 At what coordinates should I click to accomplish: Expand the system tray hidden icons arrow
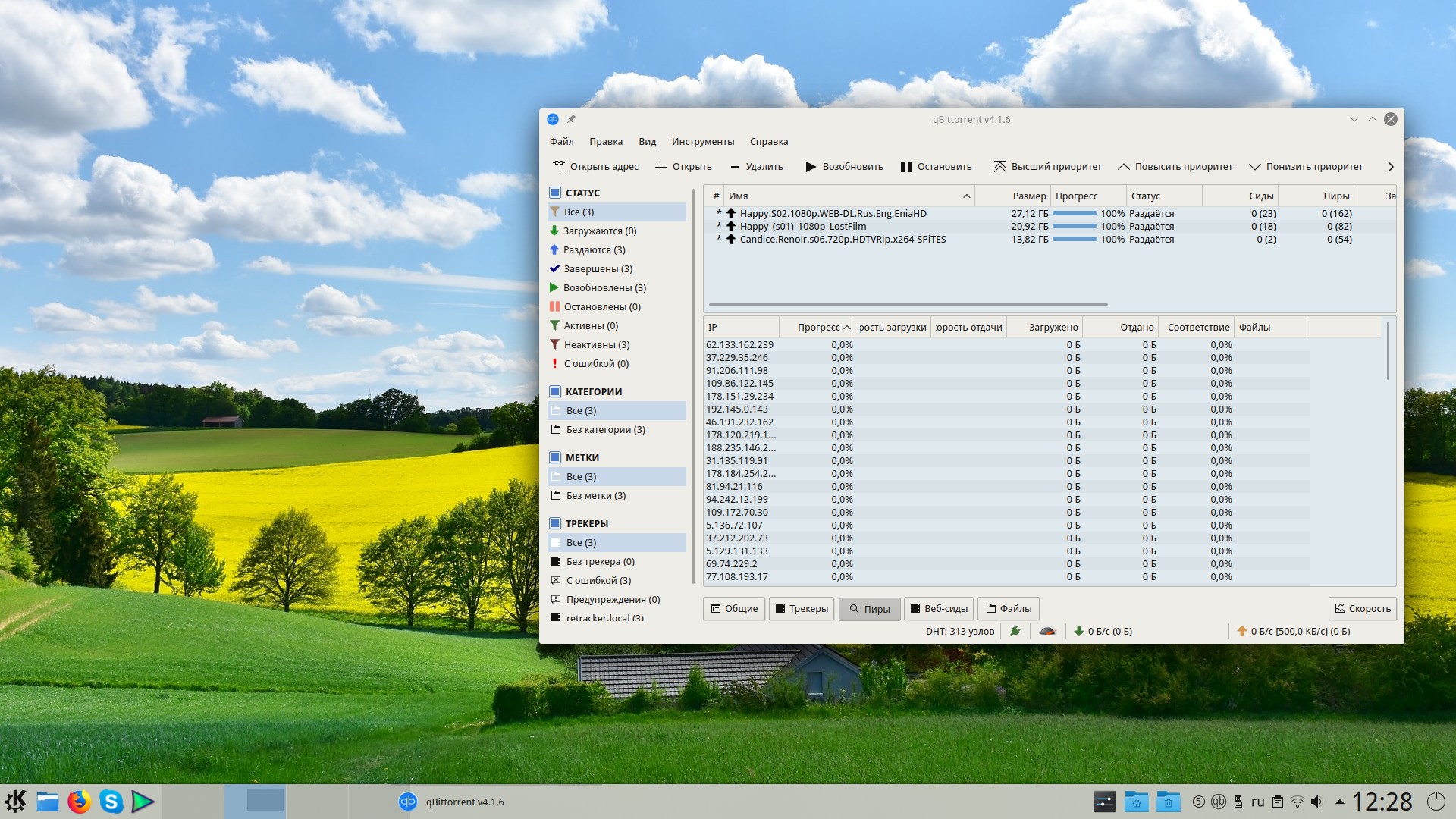click(x=1339, y=802)
